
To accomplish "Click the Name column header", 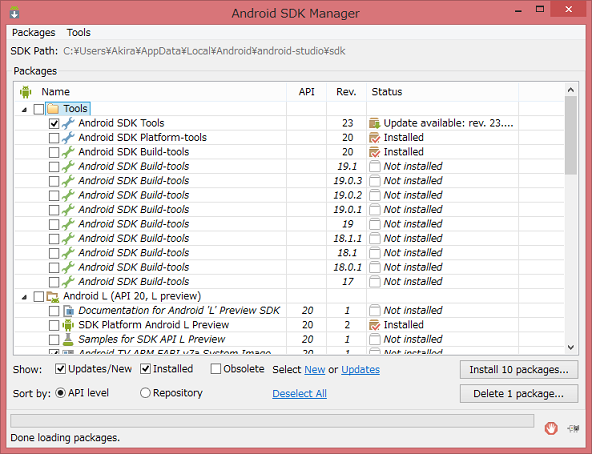I will (x=151, y=92).
